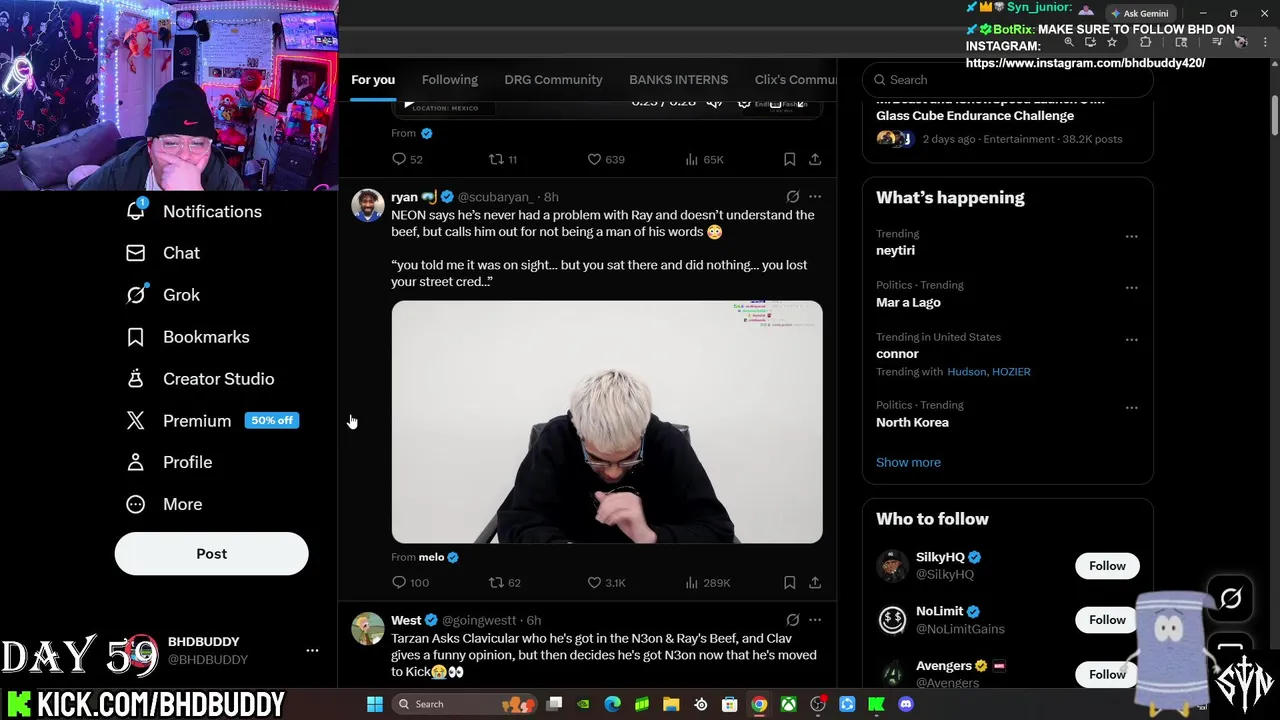Image resolution: width=1280 pixels, height=720 pixels.
Task: Open the Hudson trending link
Action: 966,371
